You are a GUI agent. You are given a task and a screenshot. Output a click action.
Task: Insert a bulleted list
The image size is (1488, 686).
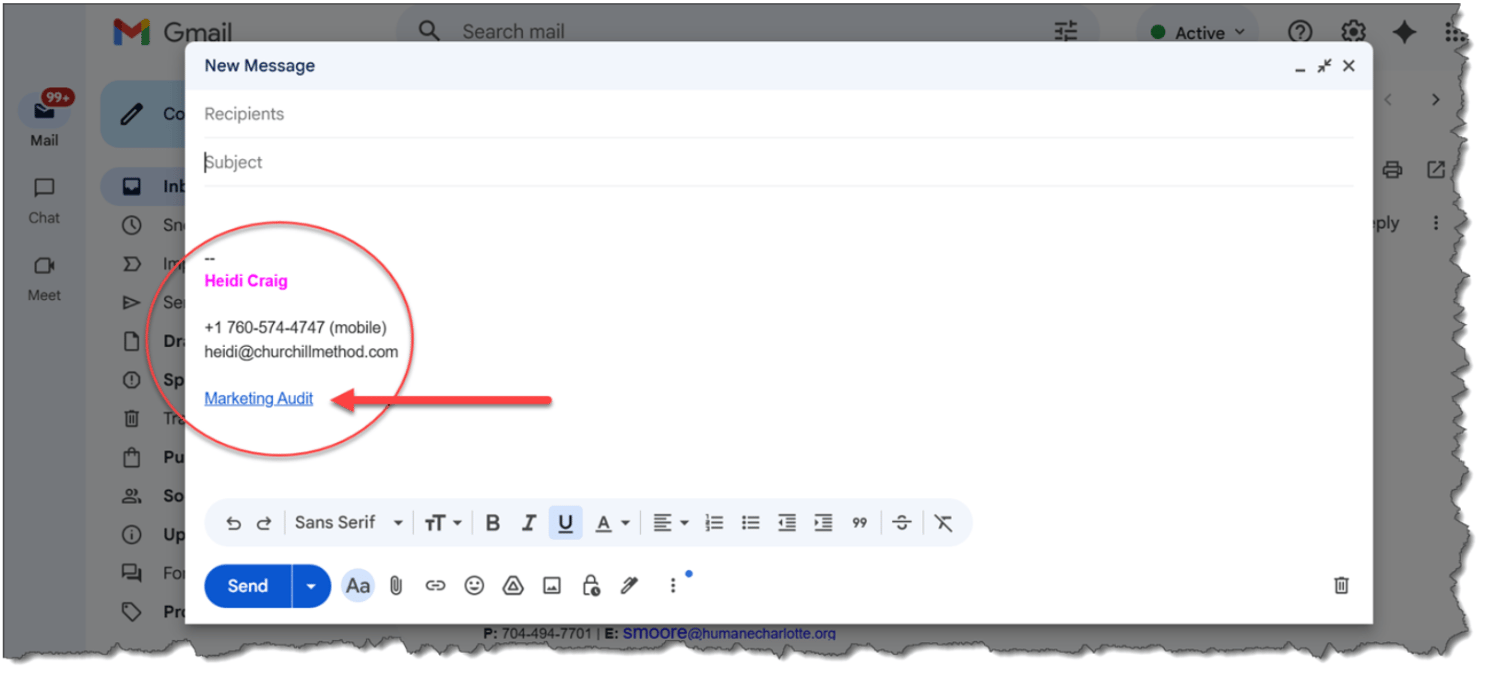coord(750,523)
